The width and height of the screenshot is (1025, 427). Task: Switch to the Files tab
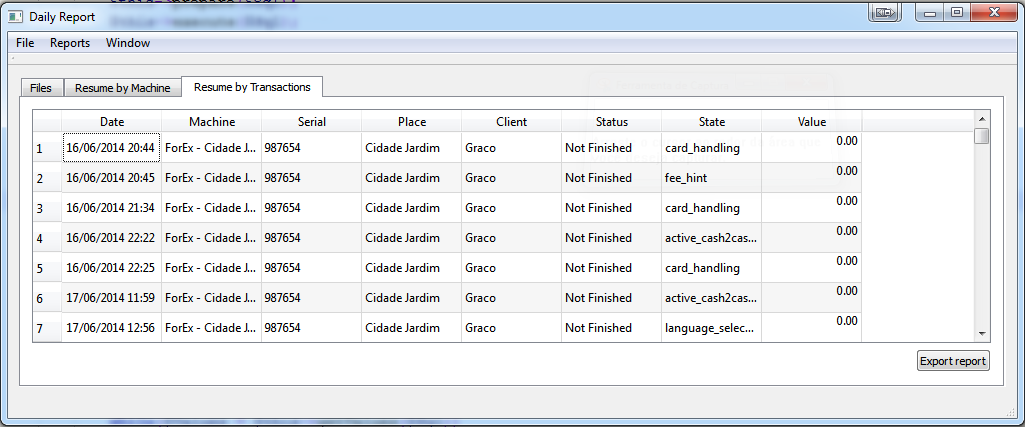pos(41,88)
